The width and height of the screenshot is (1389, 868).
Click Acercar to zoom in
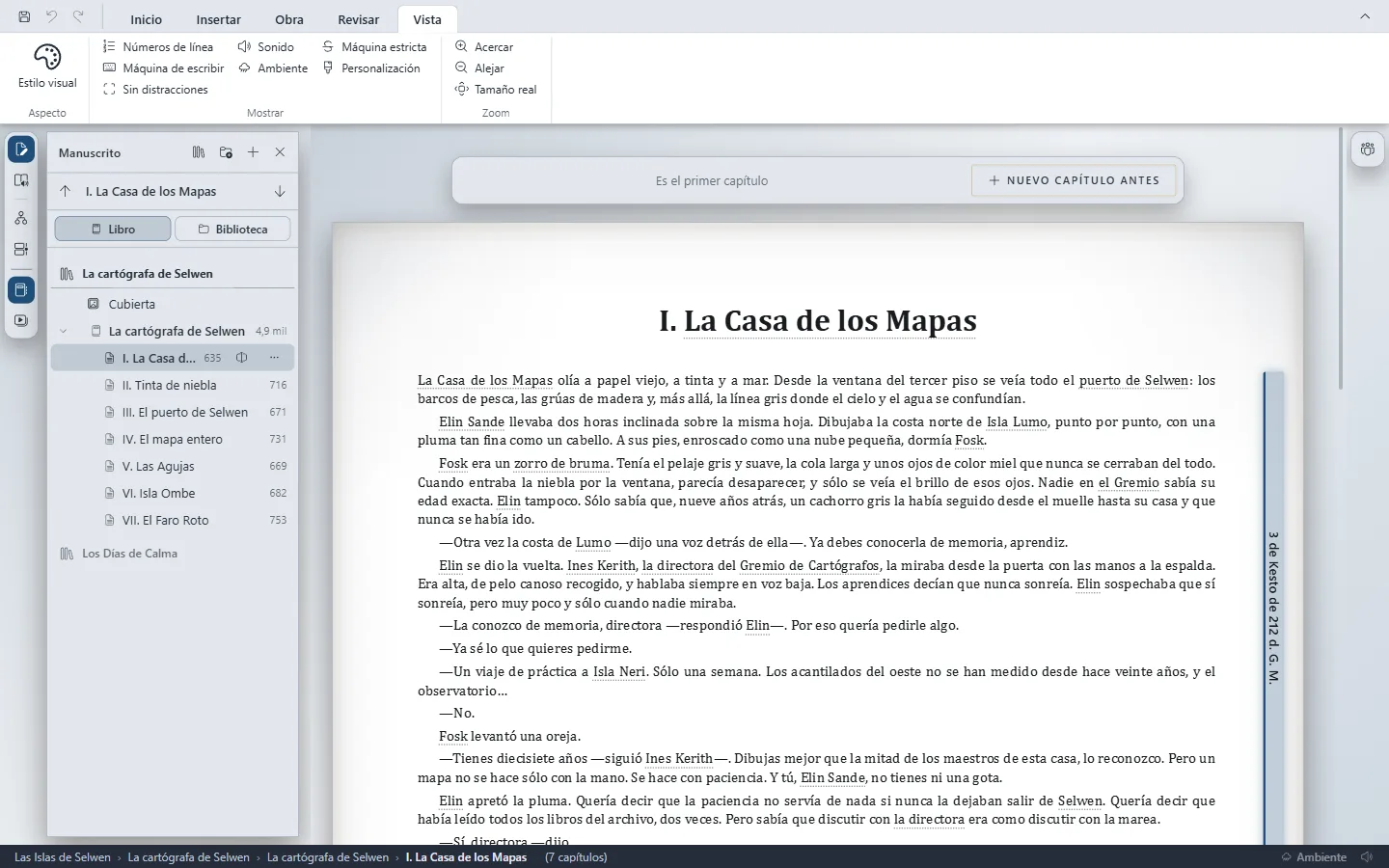pyautogui.click(x=484, y=47)
